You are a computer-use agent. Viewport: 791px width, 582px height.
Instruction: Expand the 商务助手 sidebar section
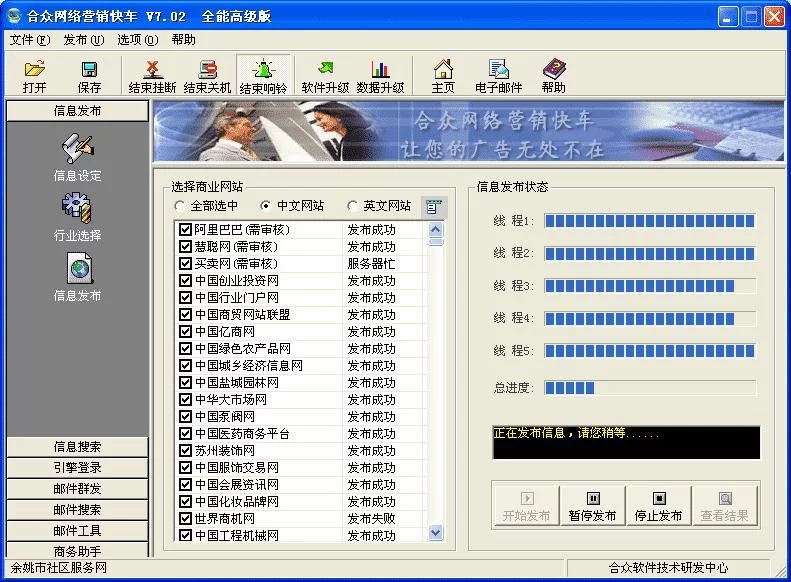pos(77,550)
